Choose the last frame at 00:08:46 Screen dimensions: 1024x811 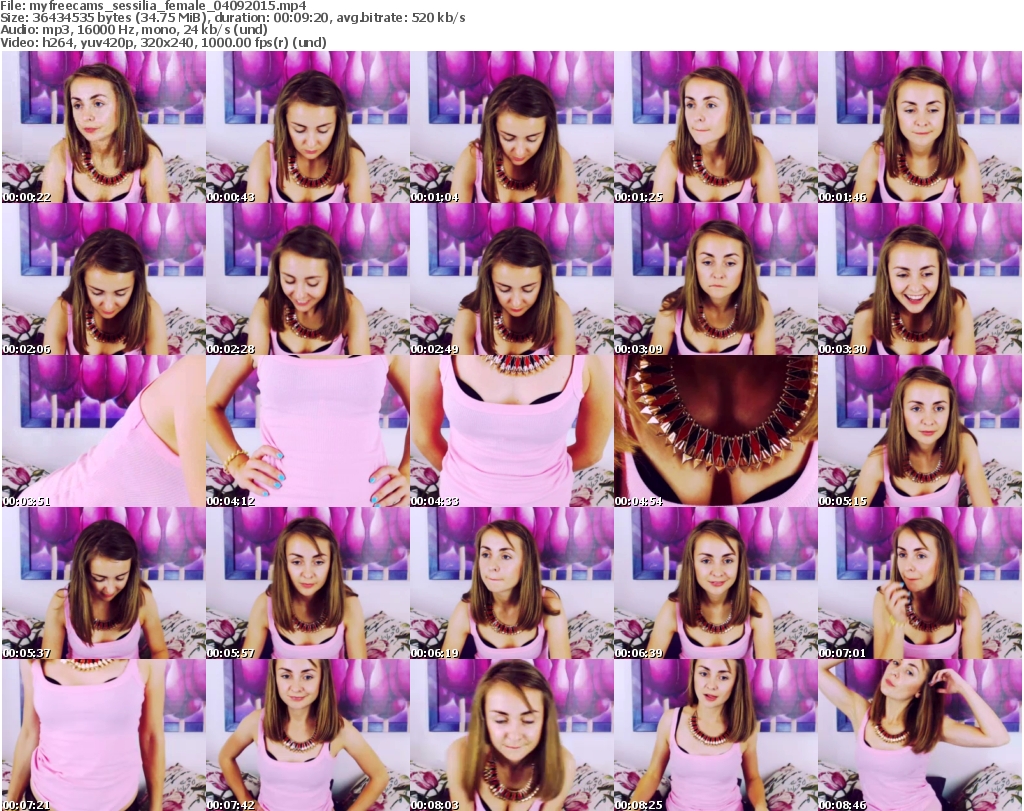tap(920, 735)
